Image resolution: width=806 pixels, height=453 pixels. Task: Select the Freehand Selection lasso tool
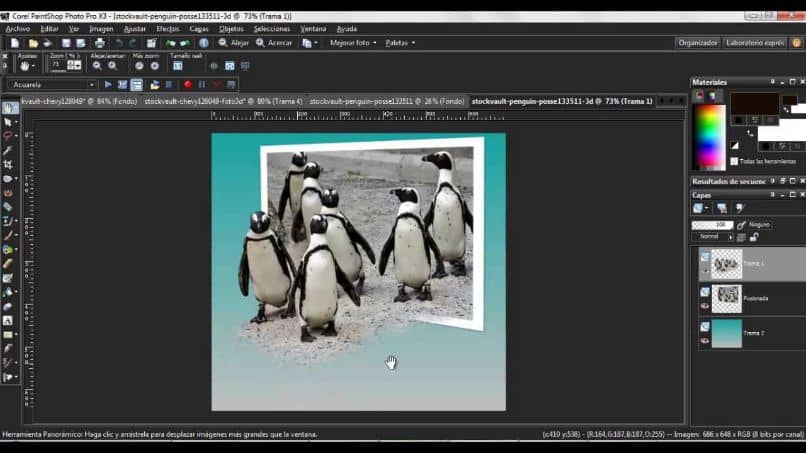coord(8,136)
